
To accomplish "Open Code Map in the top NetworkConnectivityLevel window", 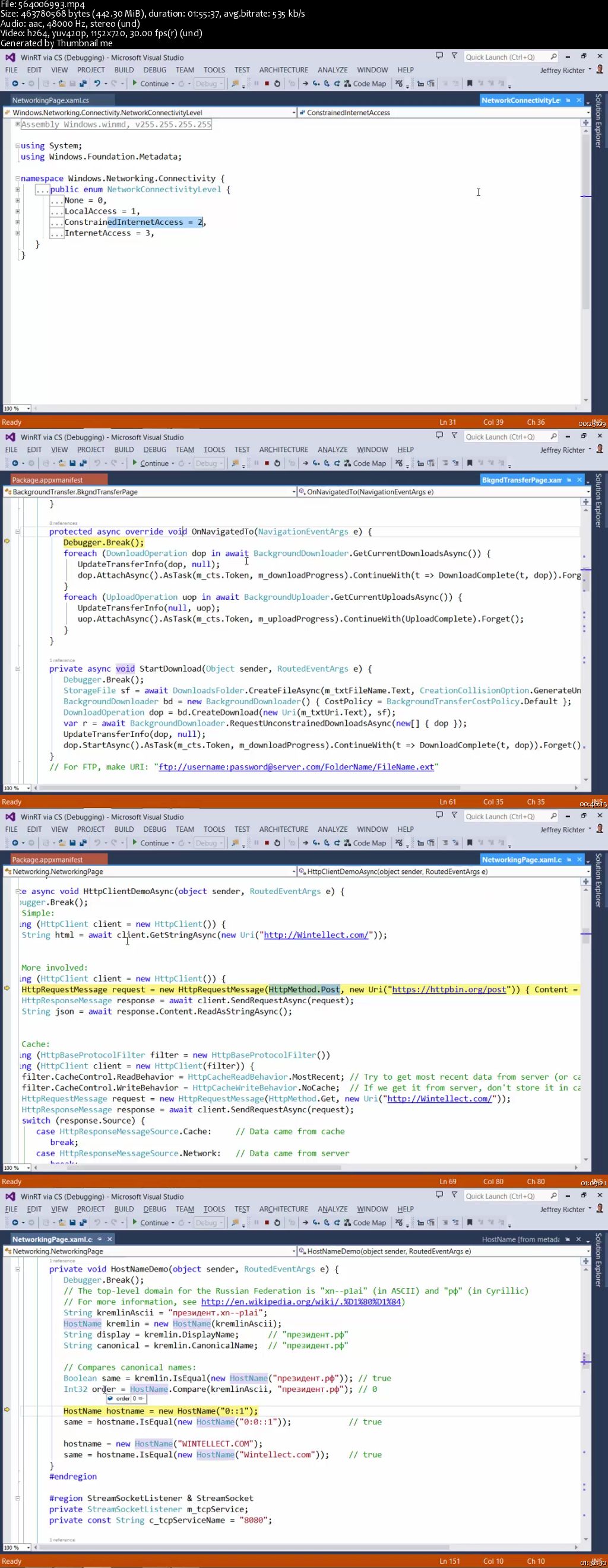I will (365, 84).
